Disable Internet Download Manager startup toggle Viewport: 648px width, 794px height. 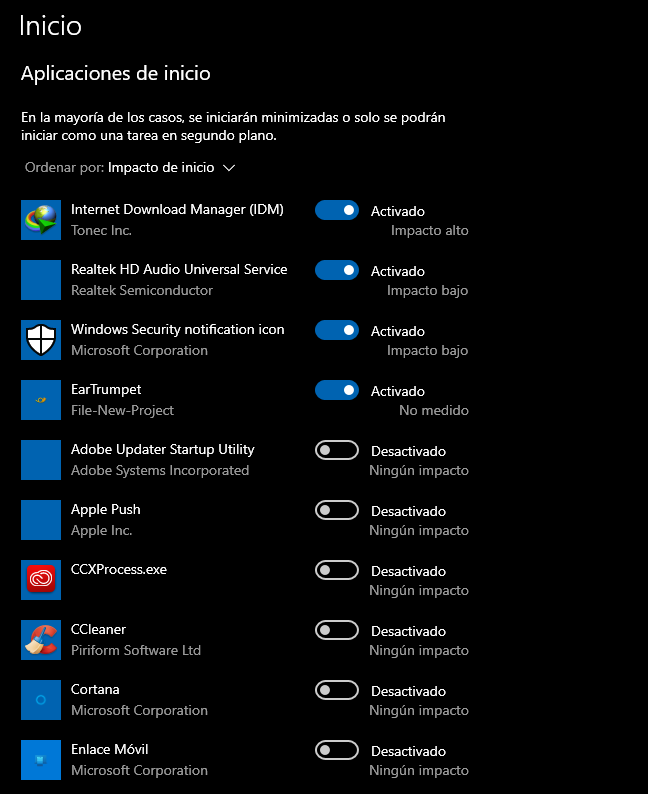pyautogui.click(x=337, y=210)
